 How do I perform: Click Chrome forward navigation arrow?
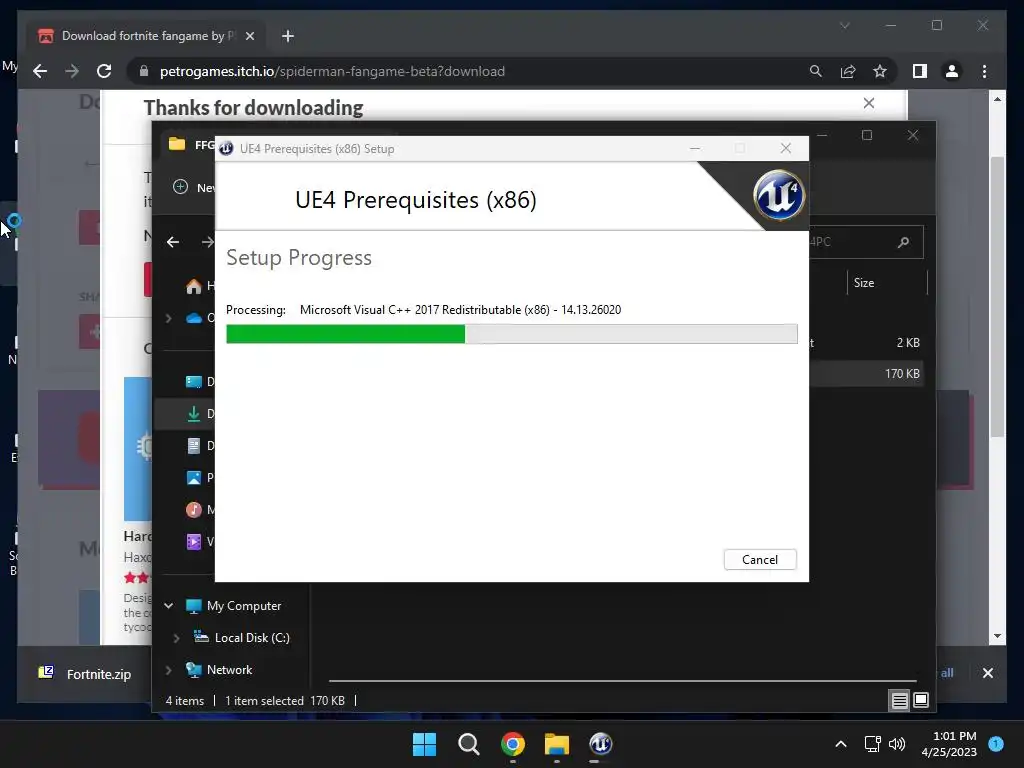[72, 71]
